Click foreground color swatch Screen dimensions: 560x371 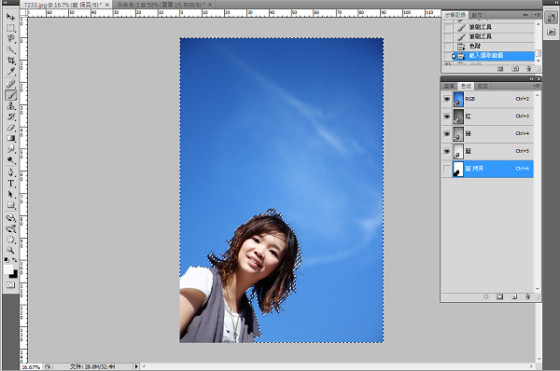pyautogui.click(x=8, y=269)
